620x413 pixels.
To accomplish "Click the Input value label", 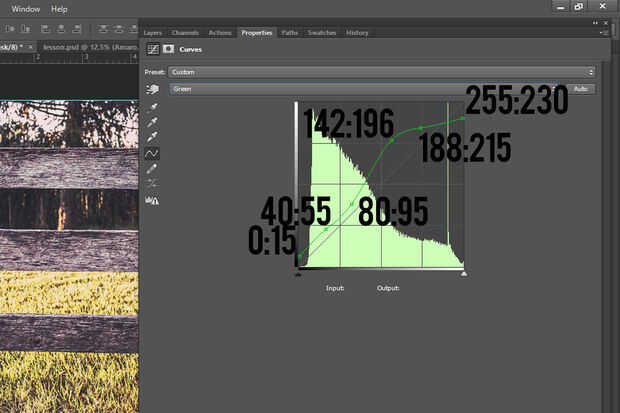I will tap(335, 288).
